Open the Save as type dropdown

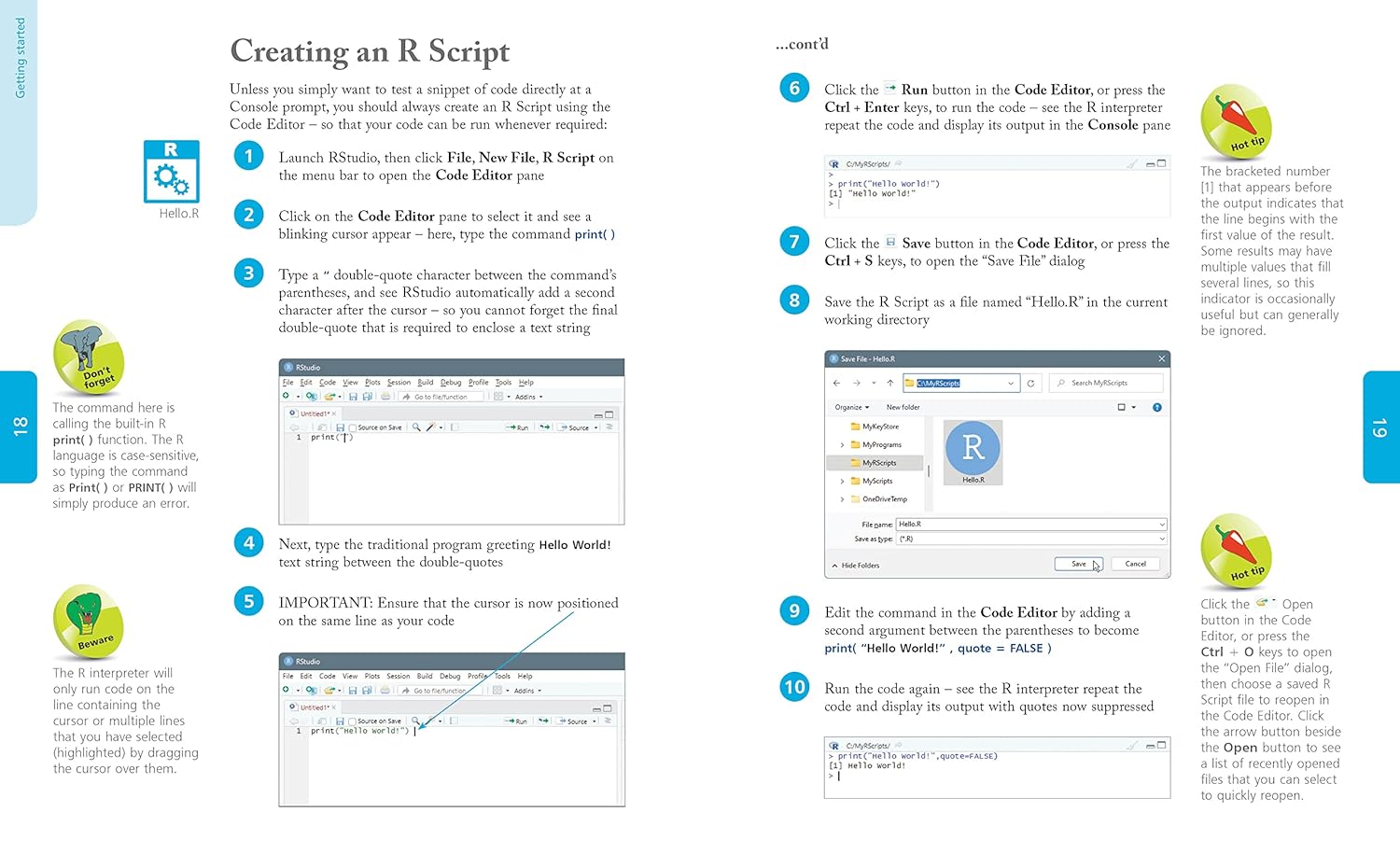coord(1162,539)
